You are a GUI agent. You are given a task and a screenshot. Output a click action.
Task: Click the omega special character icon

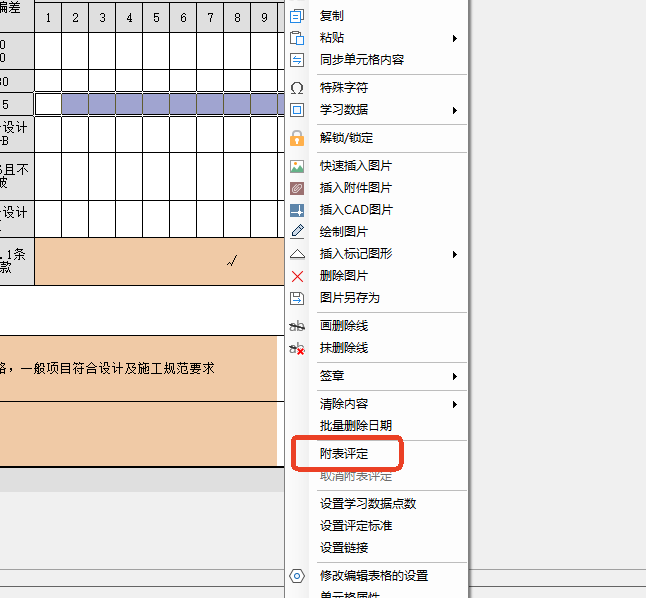(296, 88)
